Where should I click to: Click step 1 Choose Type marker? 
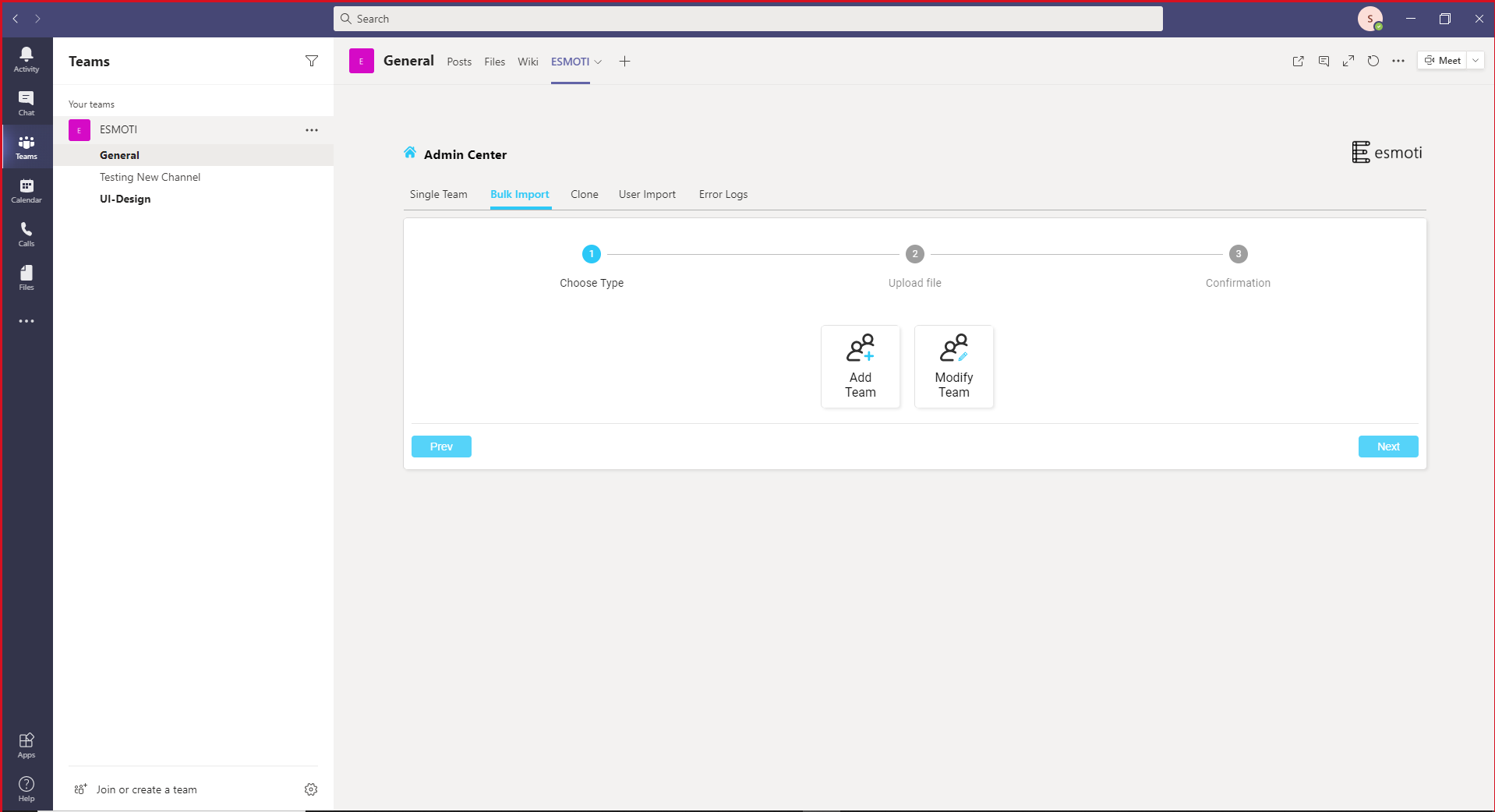[592, 254]
